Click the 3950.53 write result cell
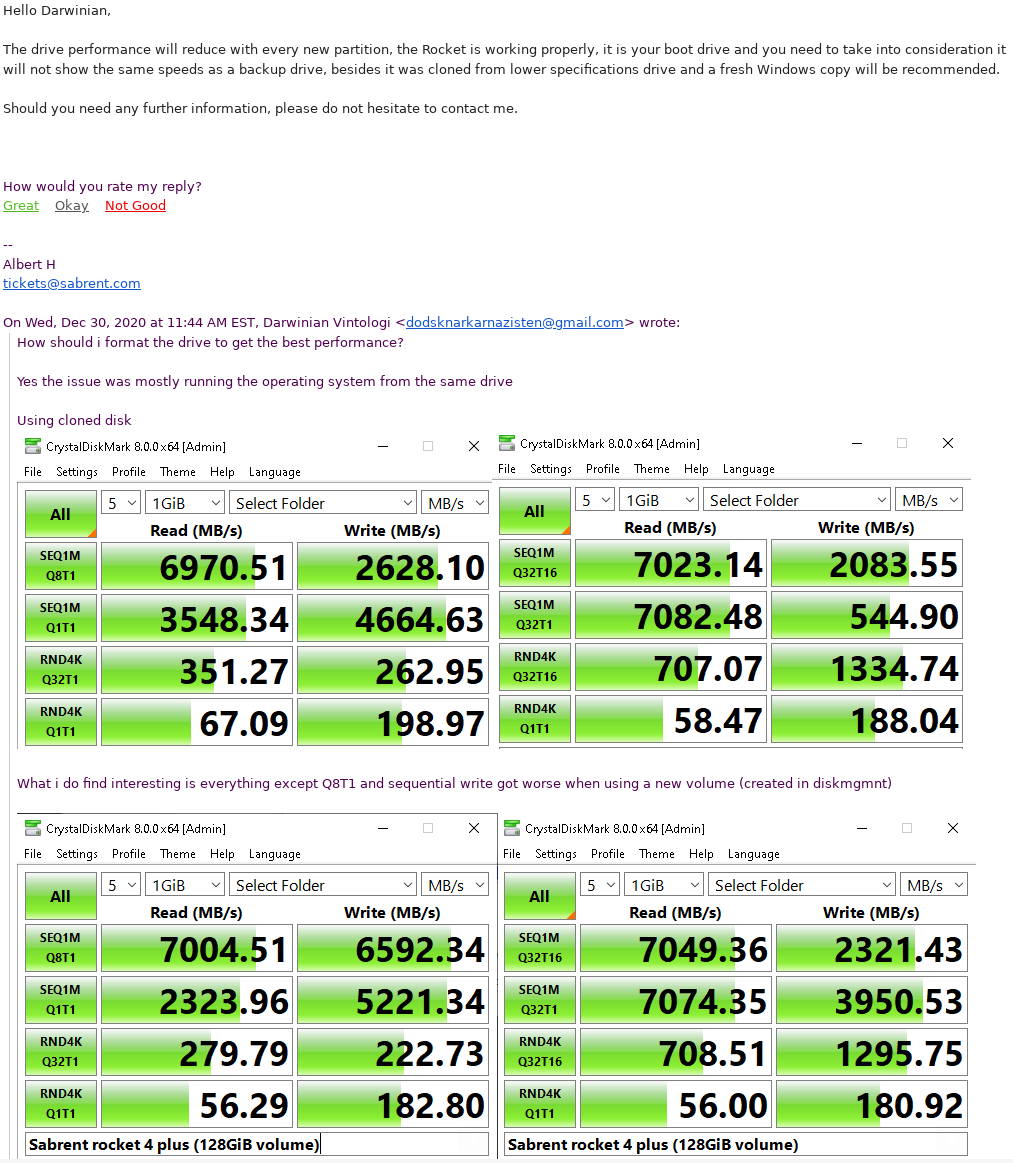1013x1163 pixels. (872, 1000)
